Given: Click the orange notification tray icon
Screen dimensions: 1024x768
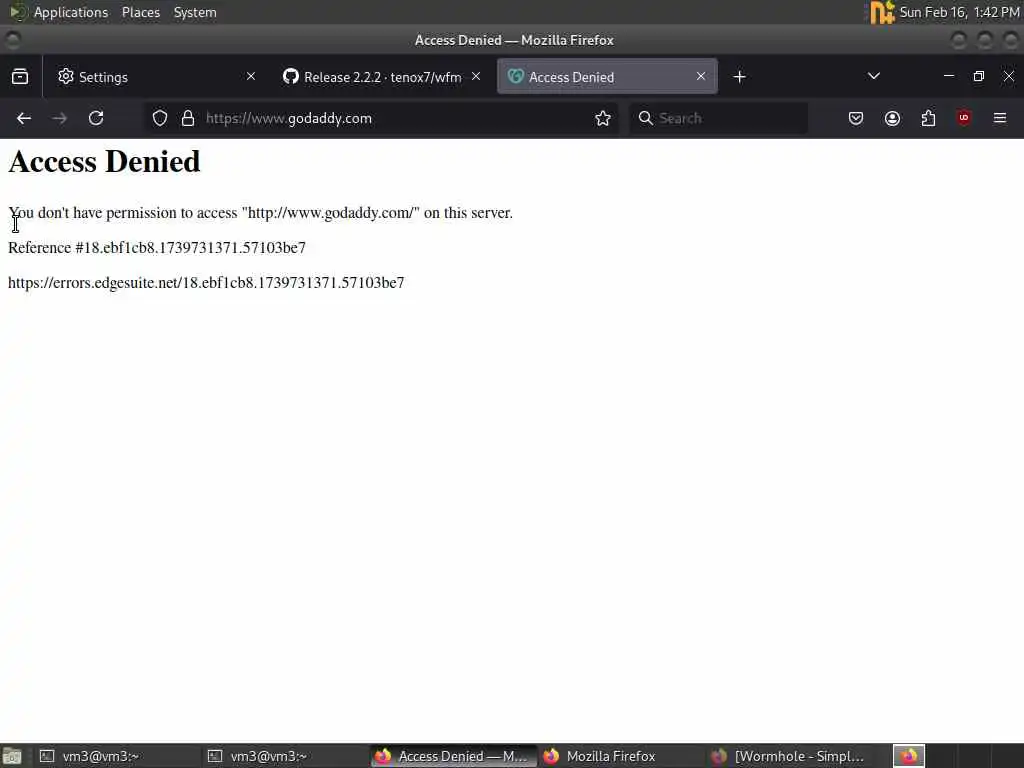Looking at the screenshot, I should pos(882,12).
